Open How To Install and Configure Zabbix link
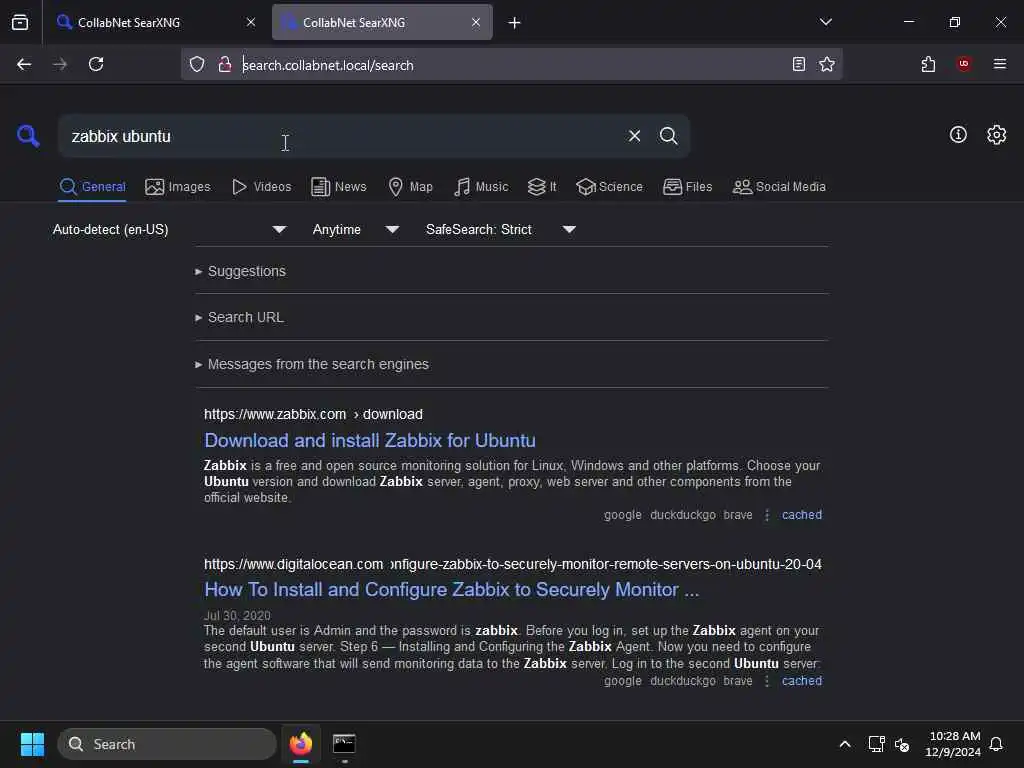The height and width of the screenshot is (768, 1024). pyautogui.click(x=451, y=590)
